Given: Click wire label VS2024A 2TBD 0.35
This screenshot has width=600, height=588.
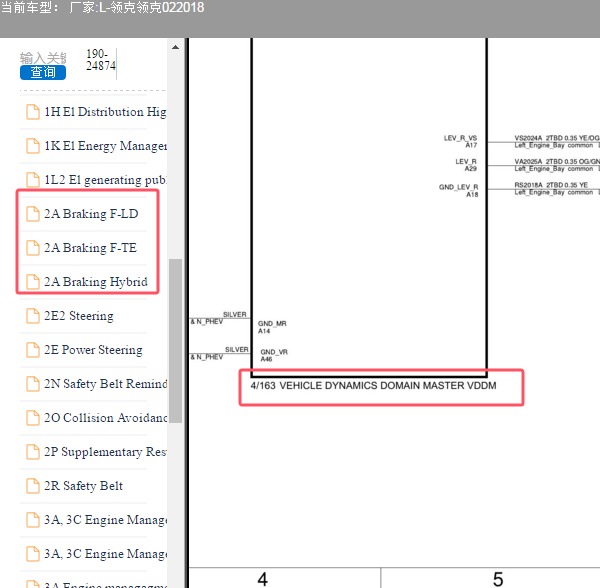Looking at the screenshot, I should 557,138.
